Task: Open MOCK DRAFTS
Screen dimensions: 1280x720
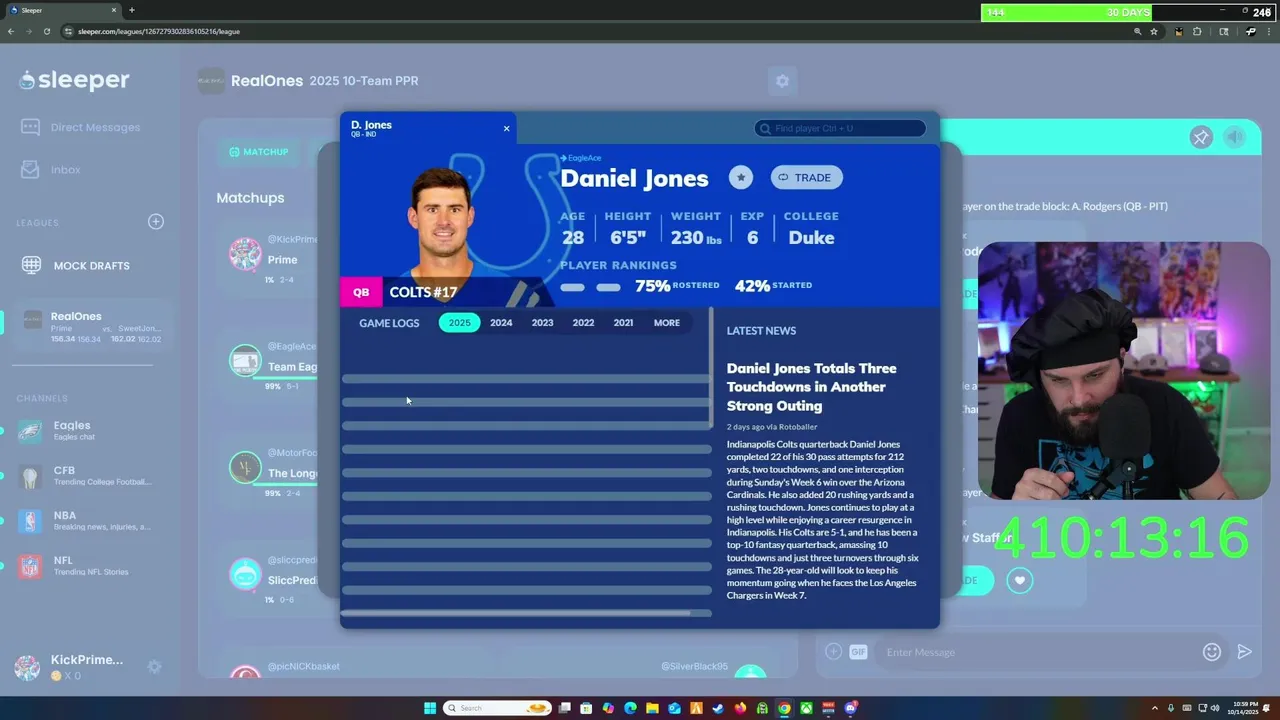Action: click(76, 265)
